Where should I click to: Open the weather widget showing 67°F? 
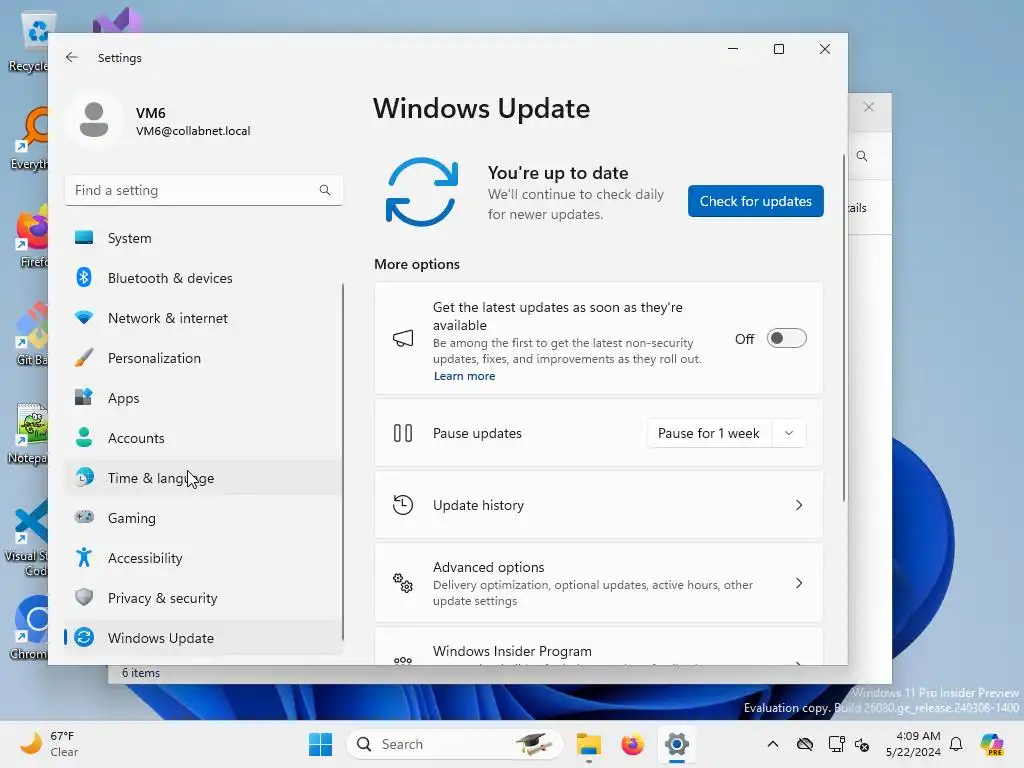[49, 744]
